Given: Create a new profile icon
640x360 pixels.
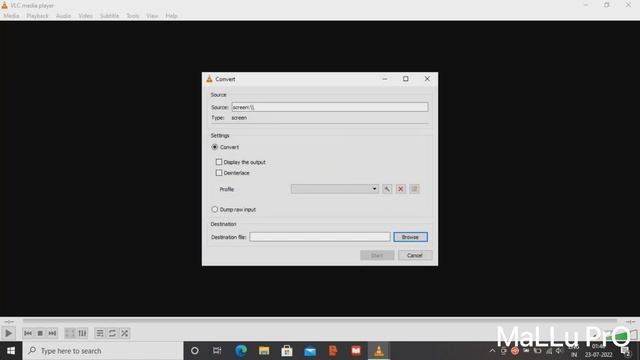Looking at the screenshot, I should click(414, 189).
